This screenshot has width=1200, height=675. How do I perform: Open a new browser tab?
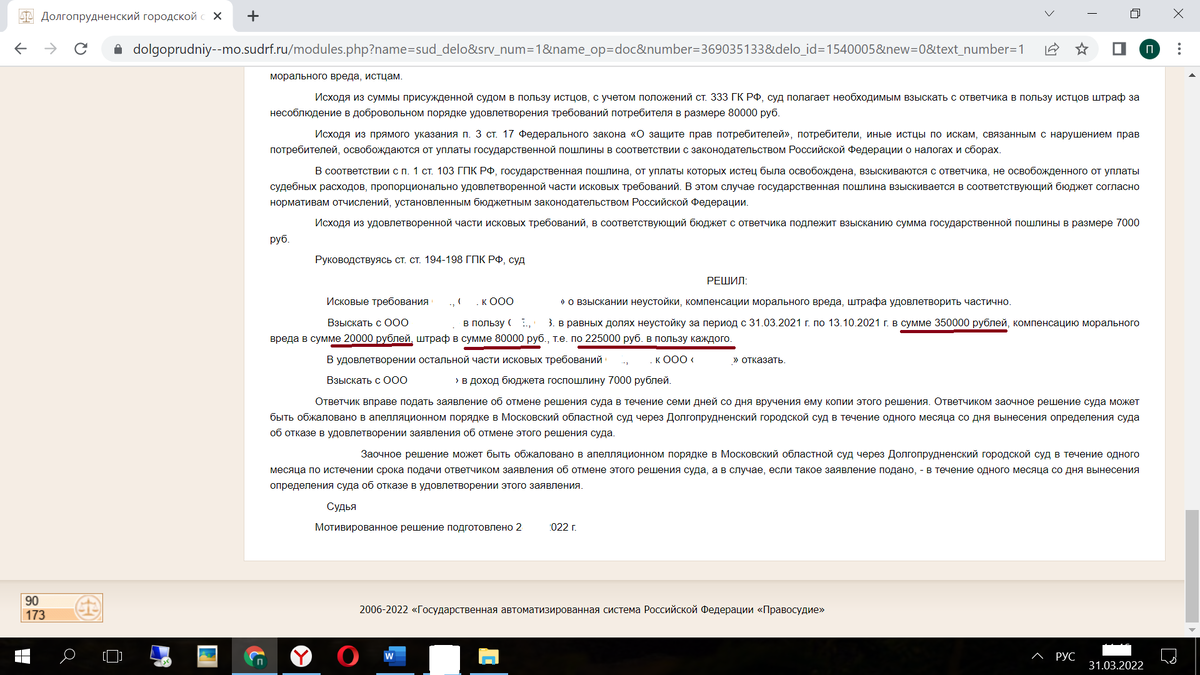click(252, 16)
